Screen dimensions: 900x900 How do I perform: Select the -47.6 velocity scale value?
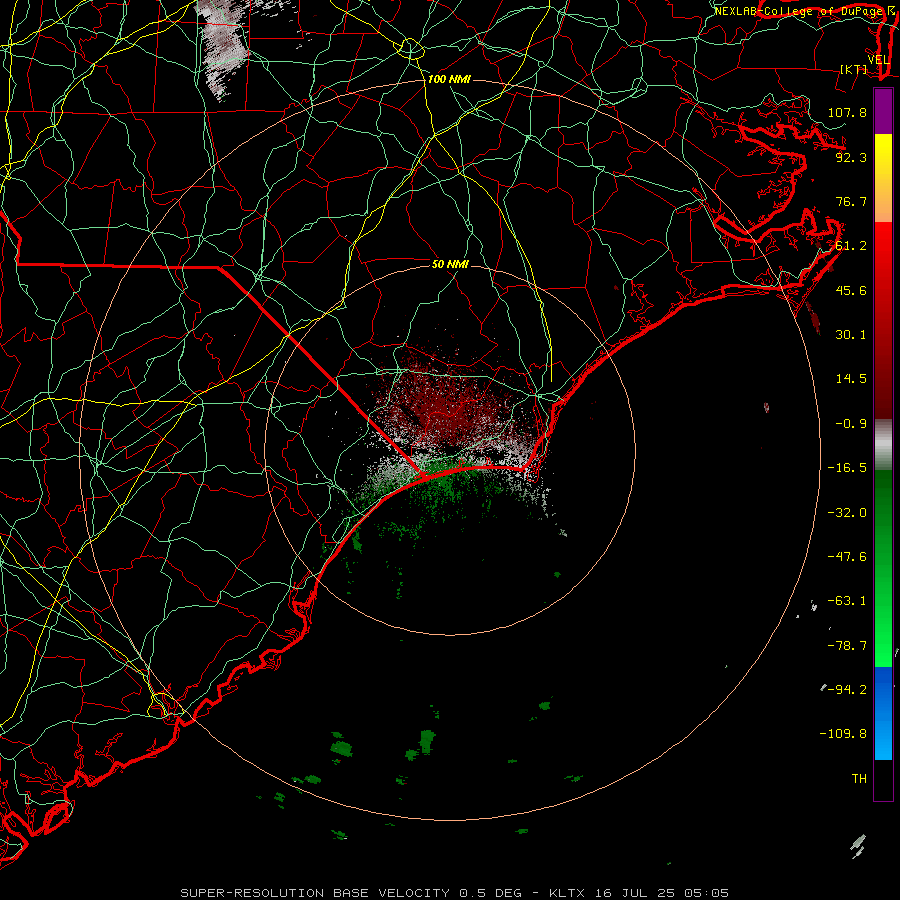847,557
